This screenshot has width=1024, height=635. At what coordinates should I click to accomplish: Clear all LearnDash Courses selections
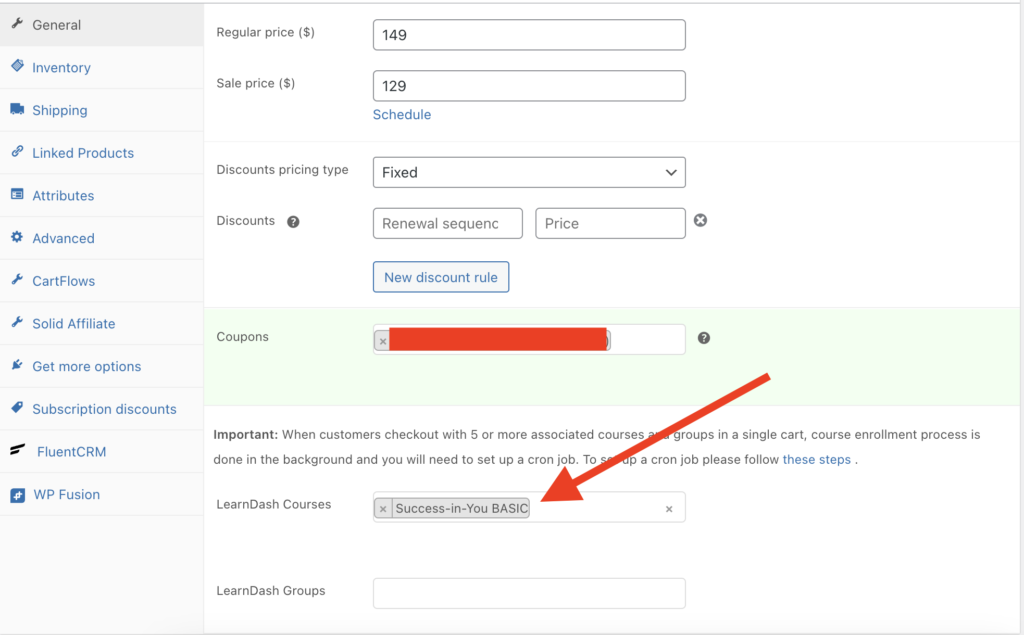tap(669, 509)
